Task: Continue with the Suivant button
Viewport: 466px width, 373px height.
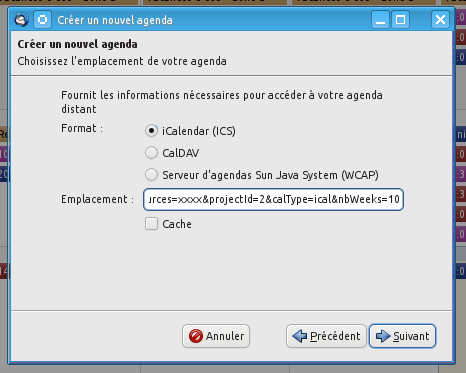Action: pyautogui.click(x=402, y=336)
